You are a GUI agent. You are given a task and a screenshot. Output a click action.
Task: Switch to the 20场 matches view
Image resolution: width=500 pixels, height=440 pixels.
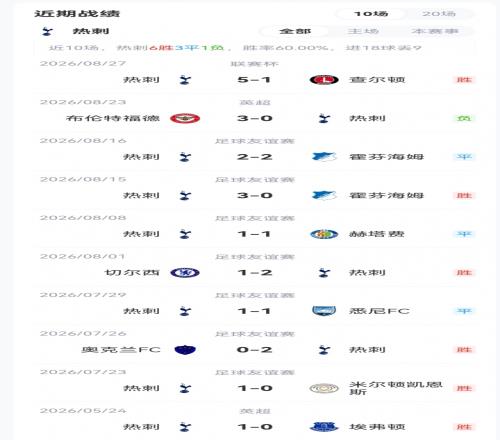click(x=439, y=14)
